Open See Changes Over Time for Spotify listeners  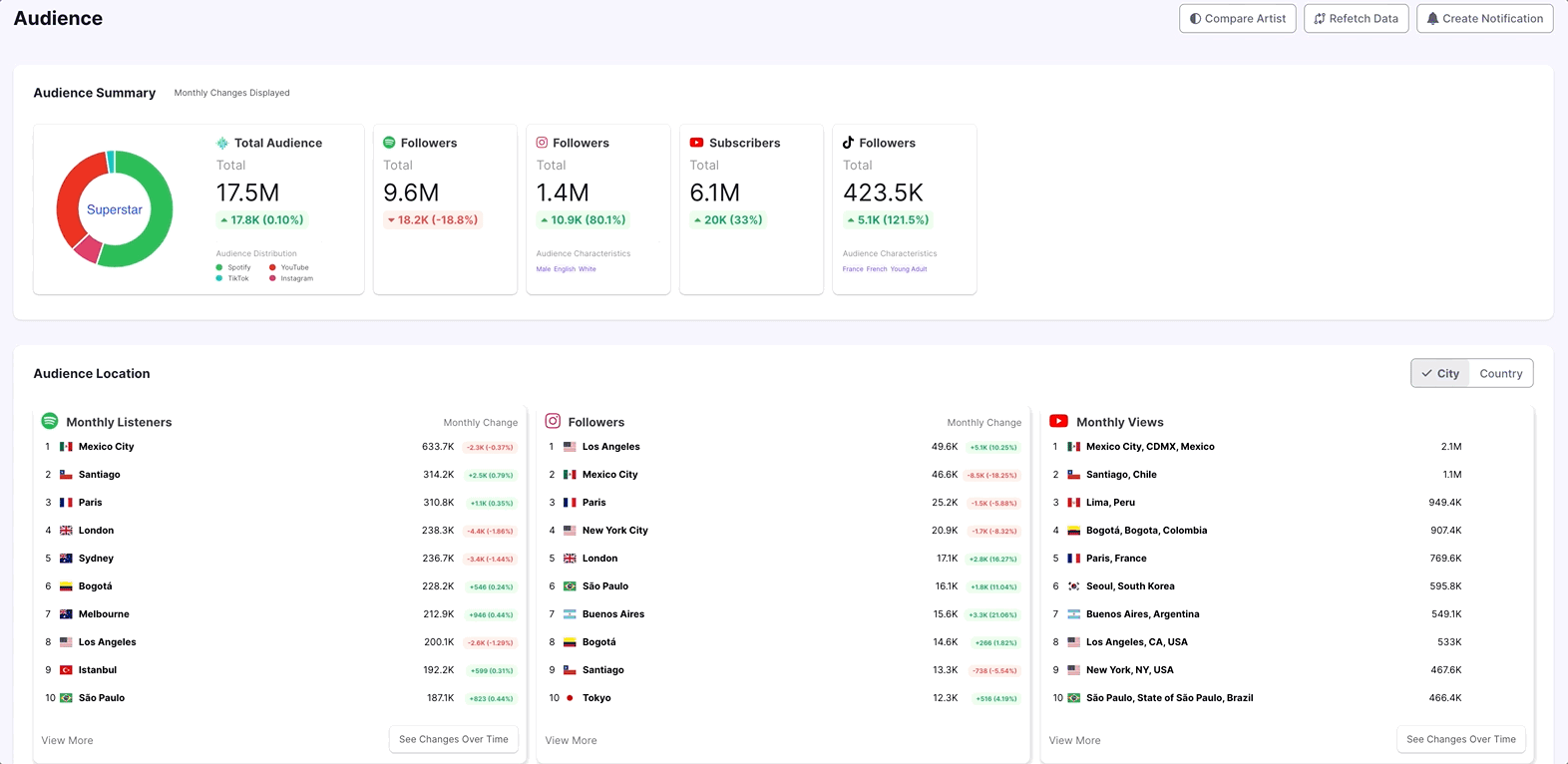(453, 739)
